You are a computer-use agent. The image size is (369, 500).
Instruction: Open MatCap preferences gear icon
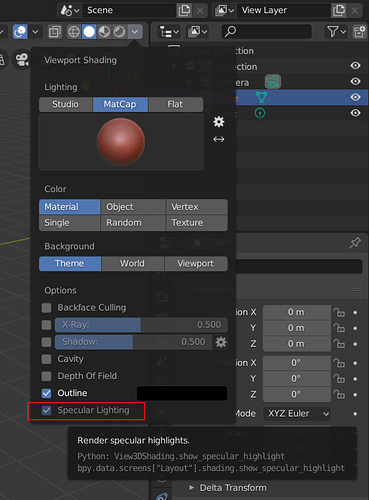(219, 122)
